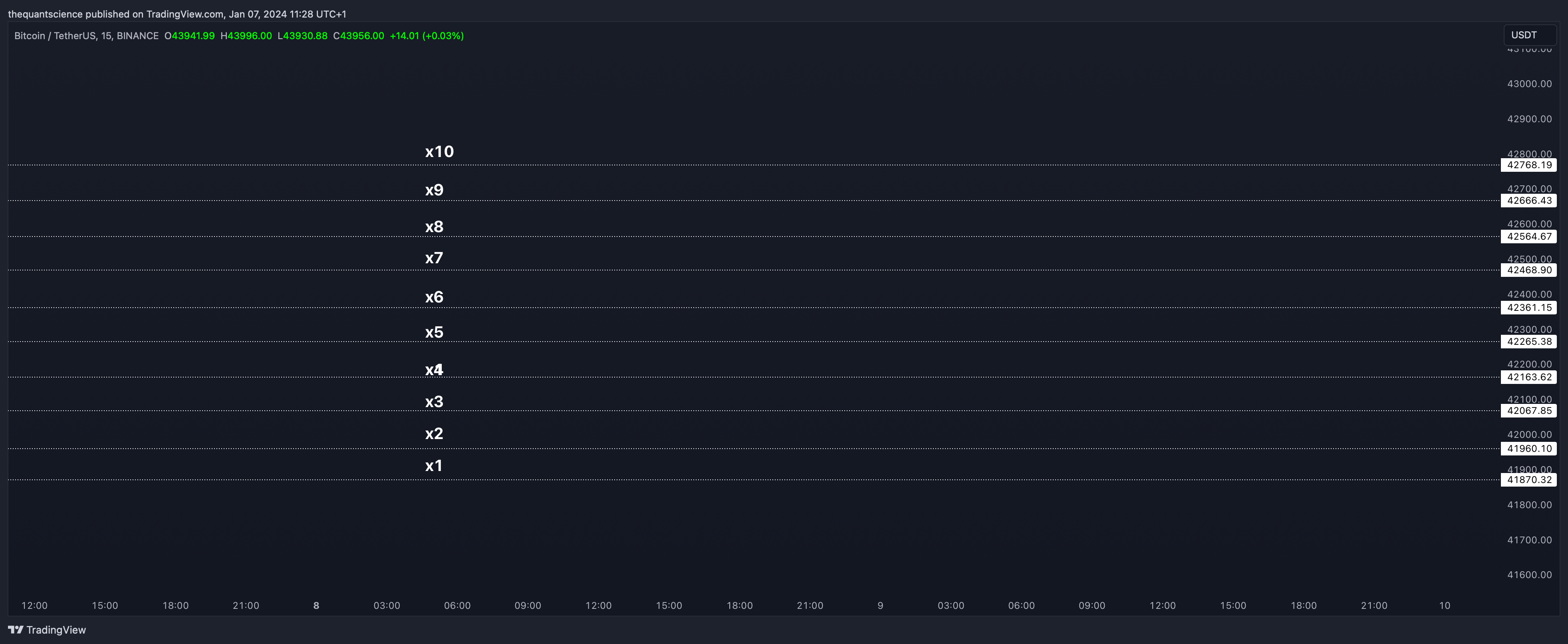Open the USDT currency dropdown

[1530, 35]
